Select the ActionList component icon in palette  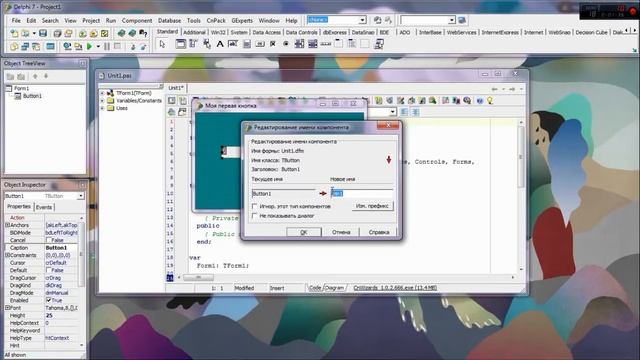(378, 44)
